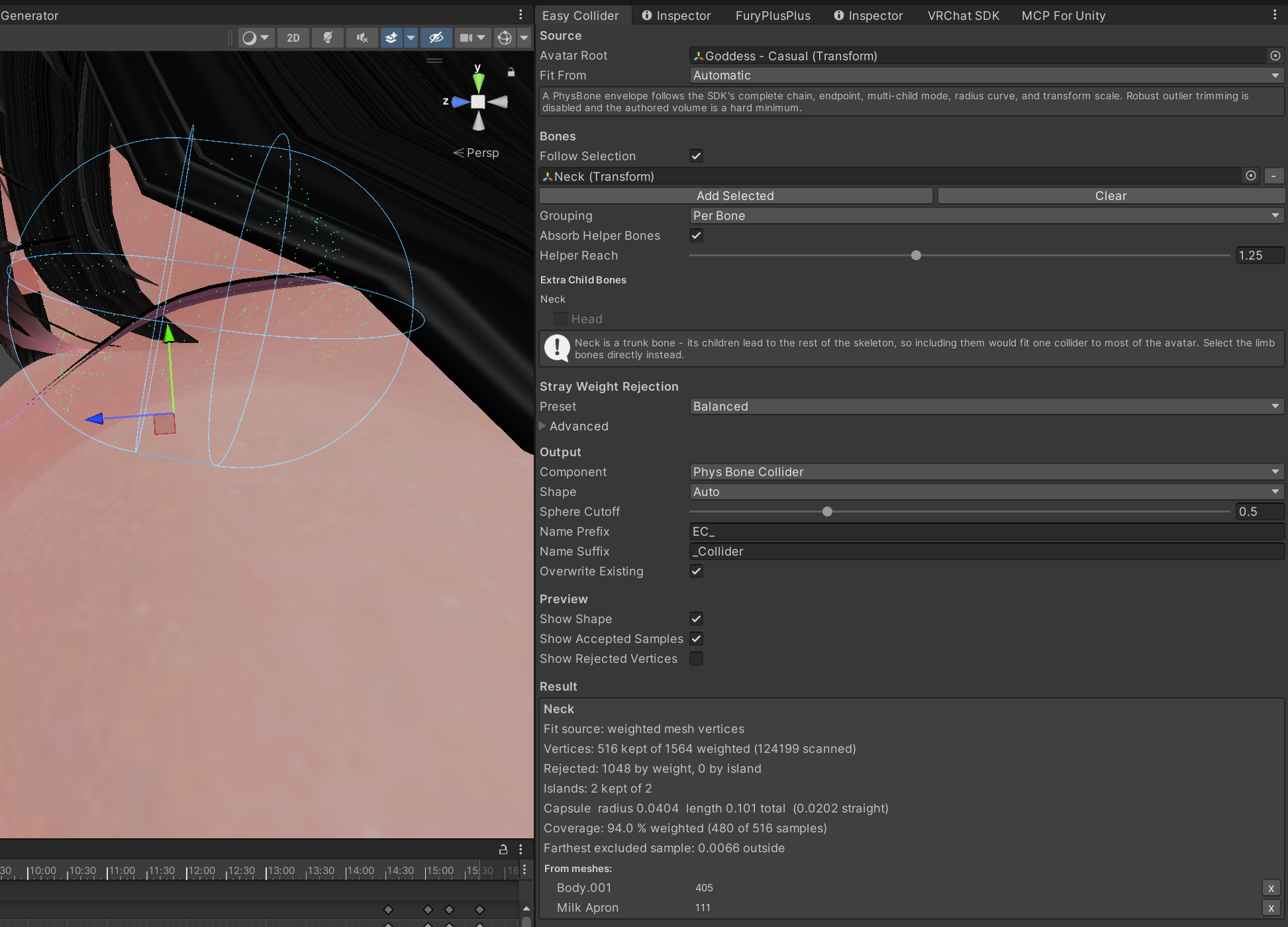Image resolution: width=1288 pixels, height=927 pixels.
Task: Open the Preset dropdown set to Balanced
Action: (x=987, y=407)
